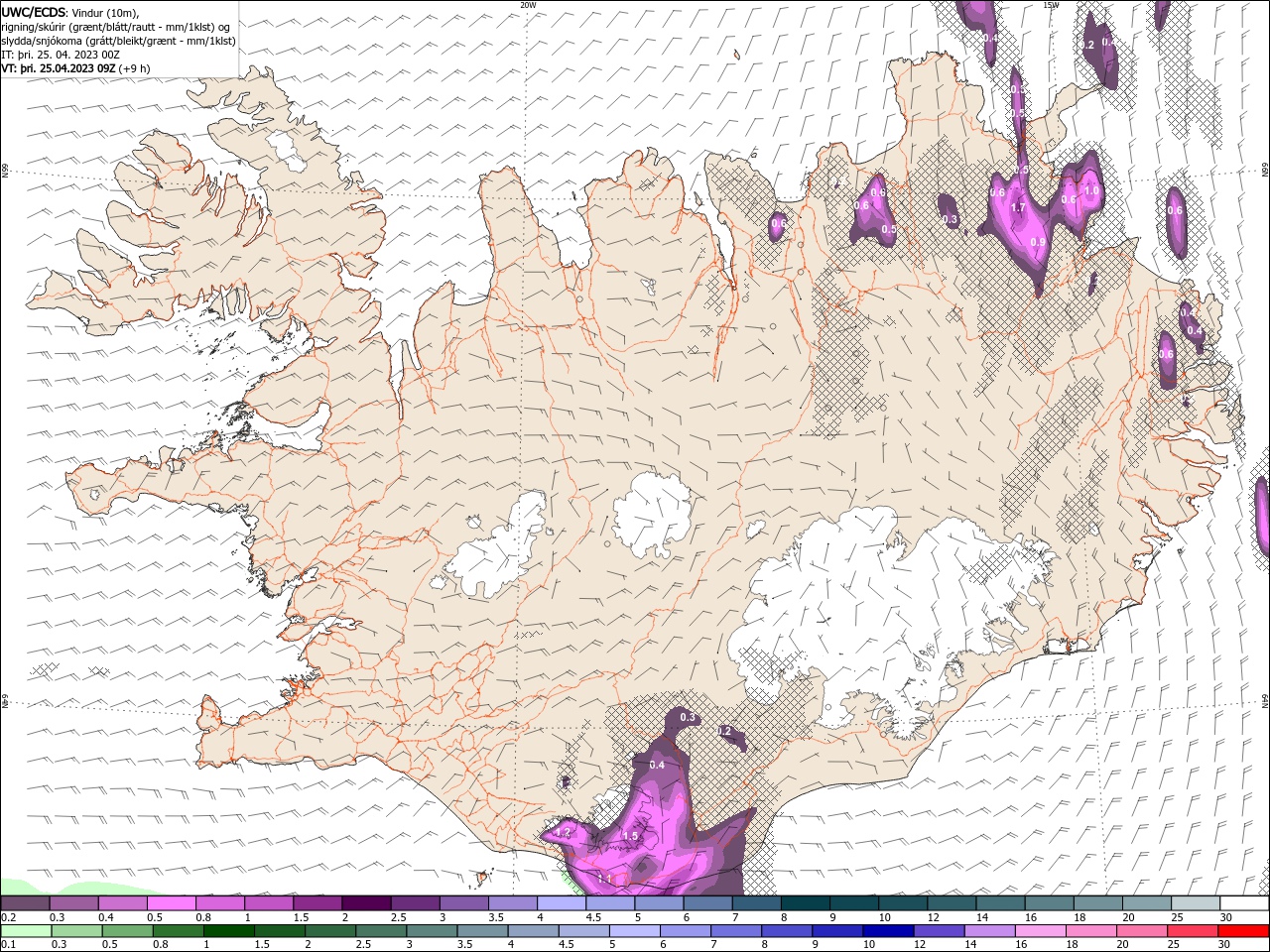The image size is (1270, 952).
Task: Select the bright magenta legend swatch labeled 0.5
Action: (171, 903)
